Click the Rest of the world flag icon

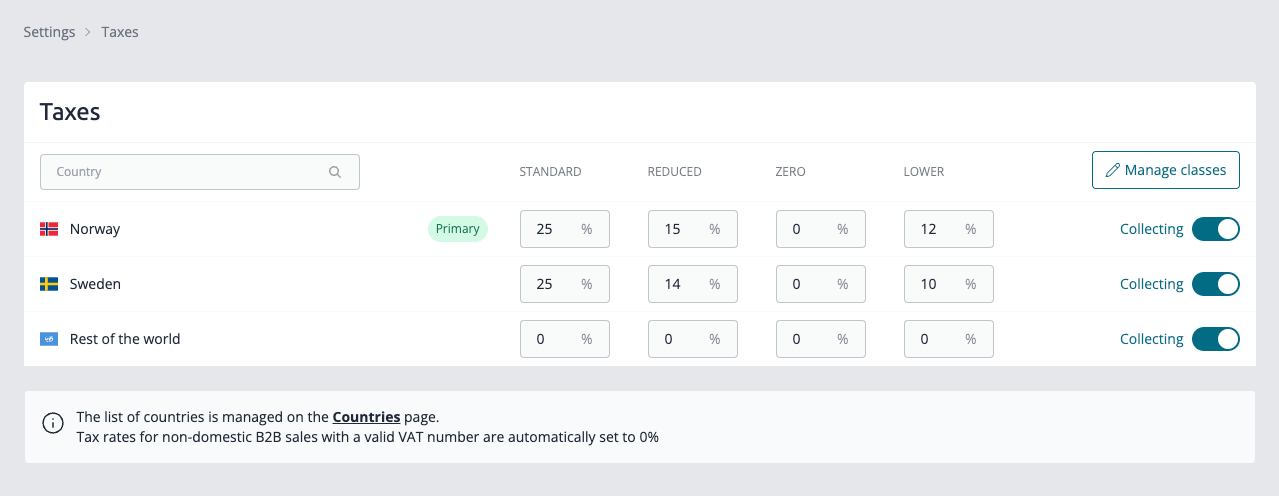point(49,339)
